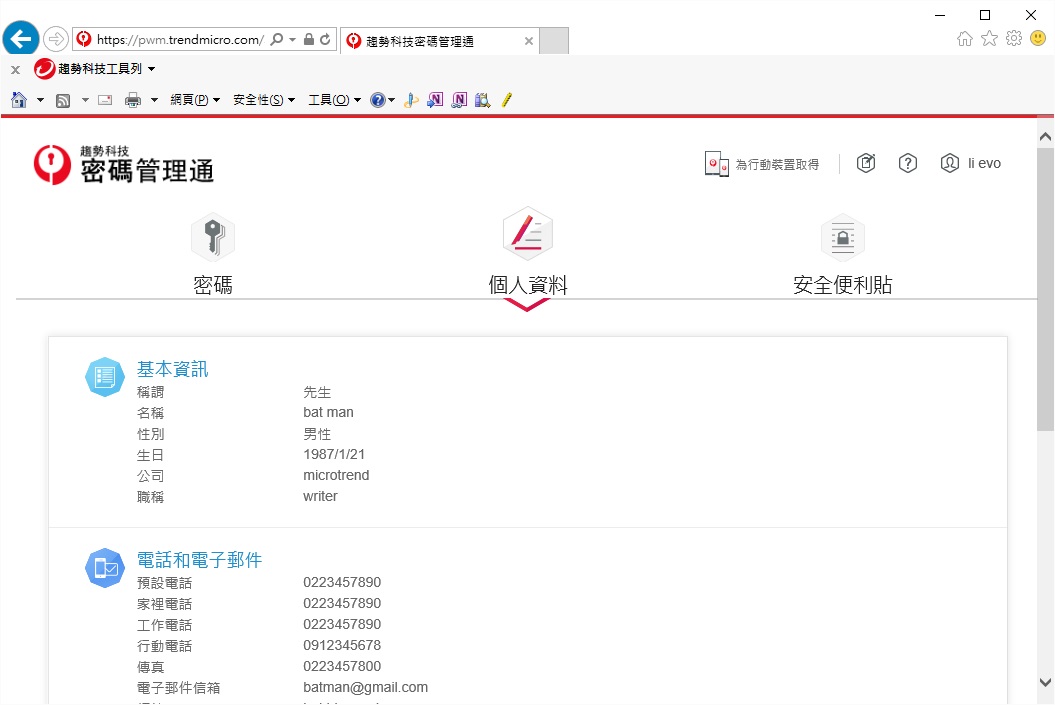This screenshot has width=1055, height=705.
Task: Click the name value bat man
Action: (328, 412)
